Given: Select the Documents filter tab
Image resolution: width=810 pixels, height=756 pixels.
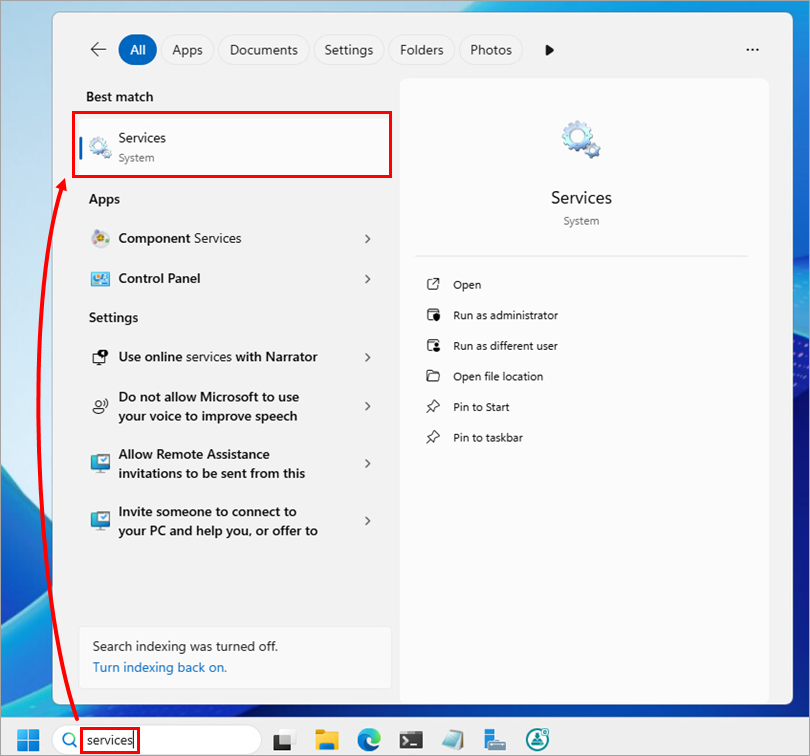Looking at the screenshot, I should point(264,50).
